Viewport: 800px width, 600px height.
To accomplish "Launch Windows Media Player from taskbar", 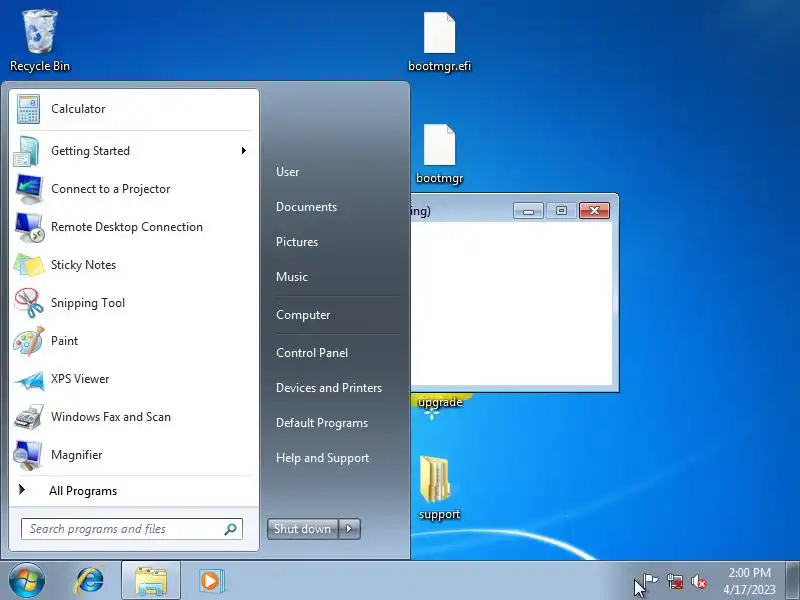I will tap(211, 581).
